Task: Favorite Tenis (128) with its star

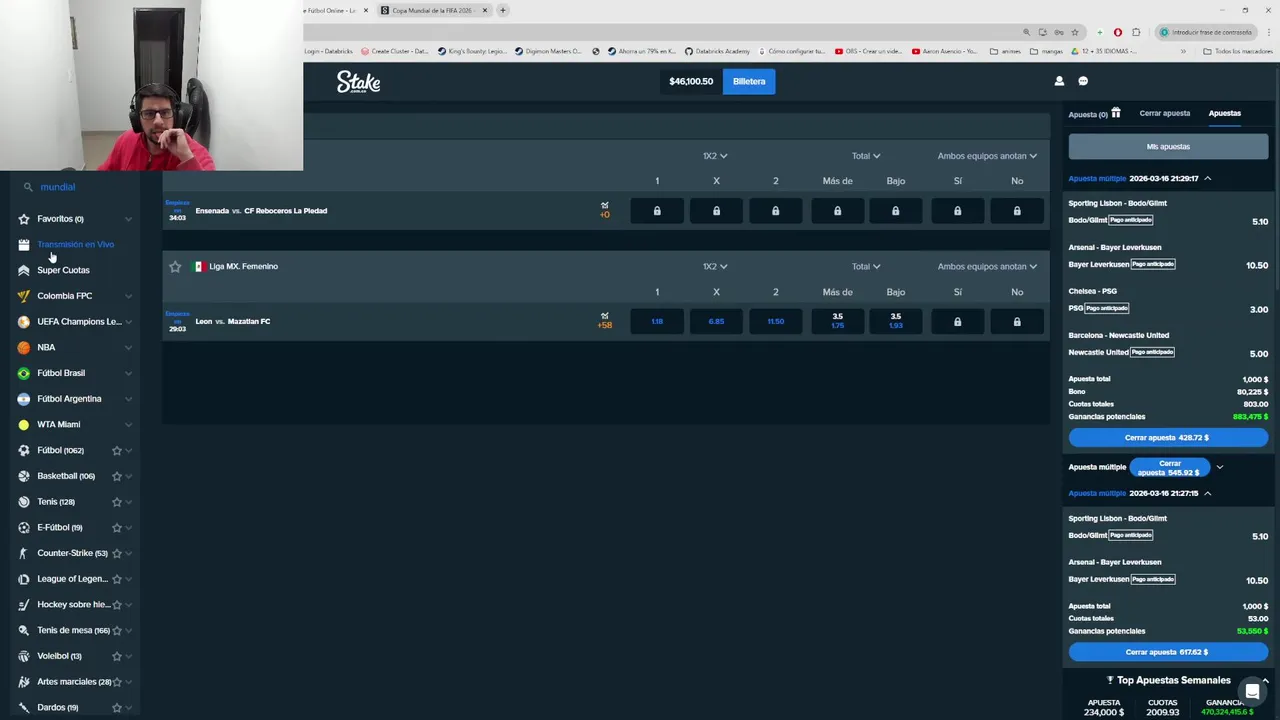Action: click(x=117, y=502)
